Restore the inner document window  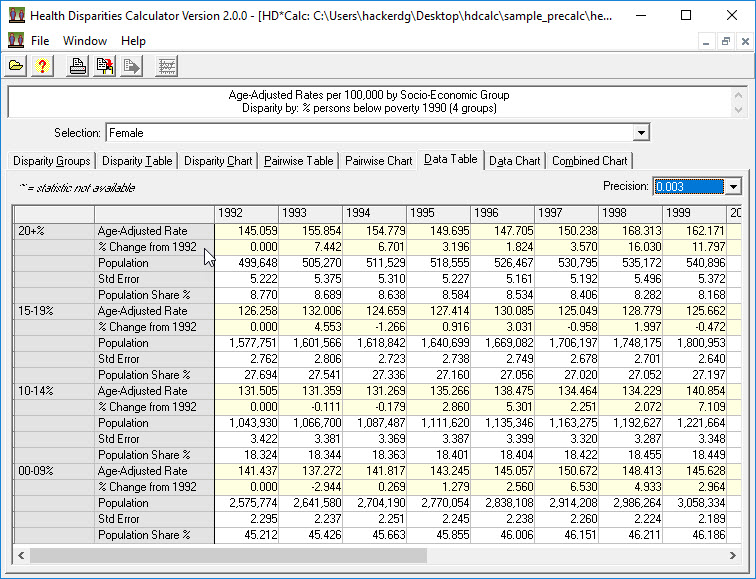pos(725,41)
